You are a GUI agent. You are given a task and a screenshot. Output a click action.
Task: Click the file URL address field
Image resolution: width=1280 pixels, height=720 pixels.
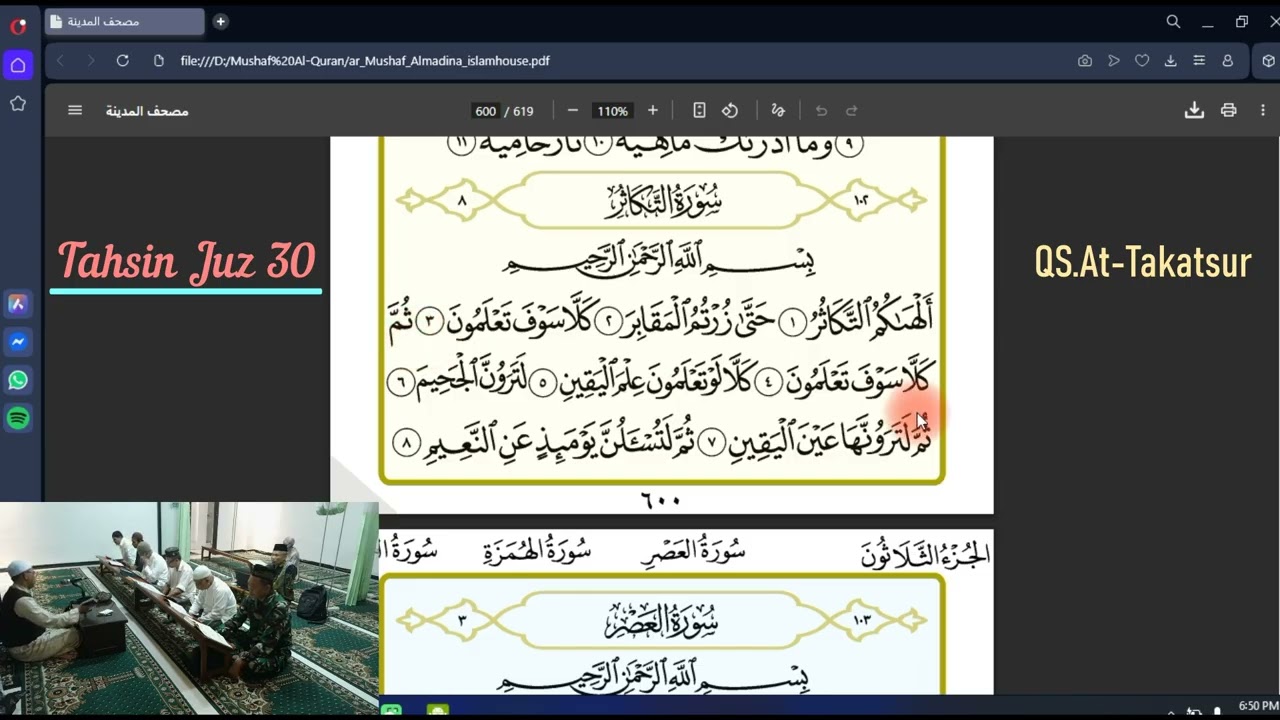365,61
